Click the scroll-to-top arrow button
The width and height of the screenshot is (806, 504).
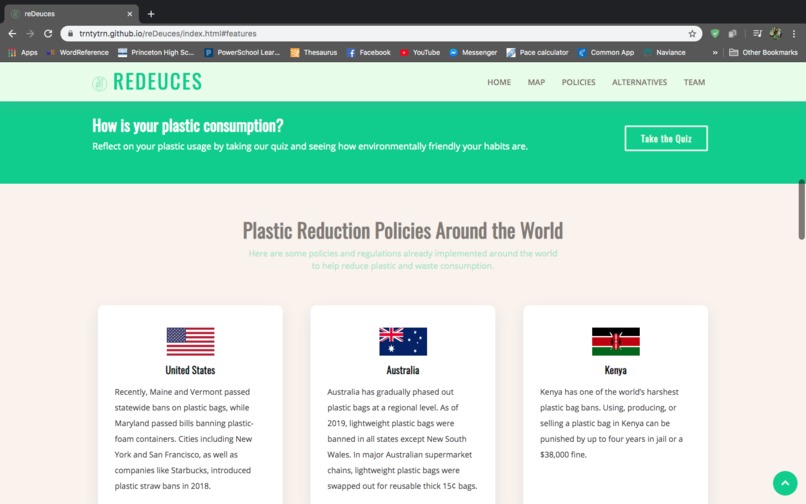point(785,483)
